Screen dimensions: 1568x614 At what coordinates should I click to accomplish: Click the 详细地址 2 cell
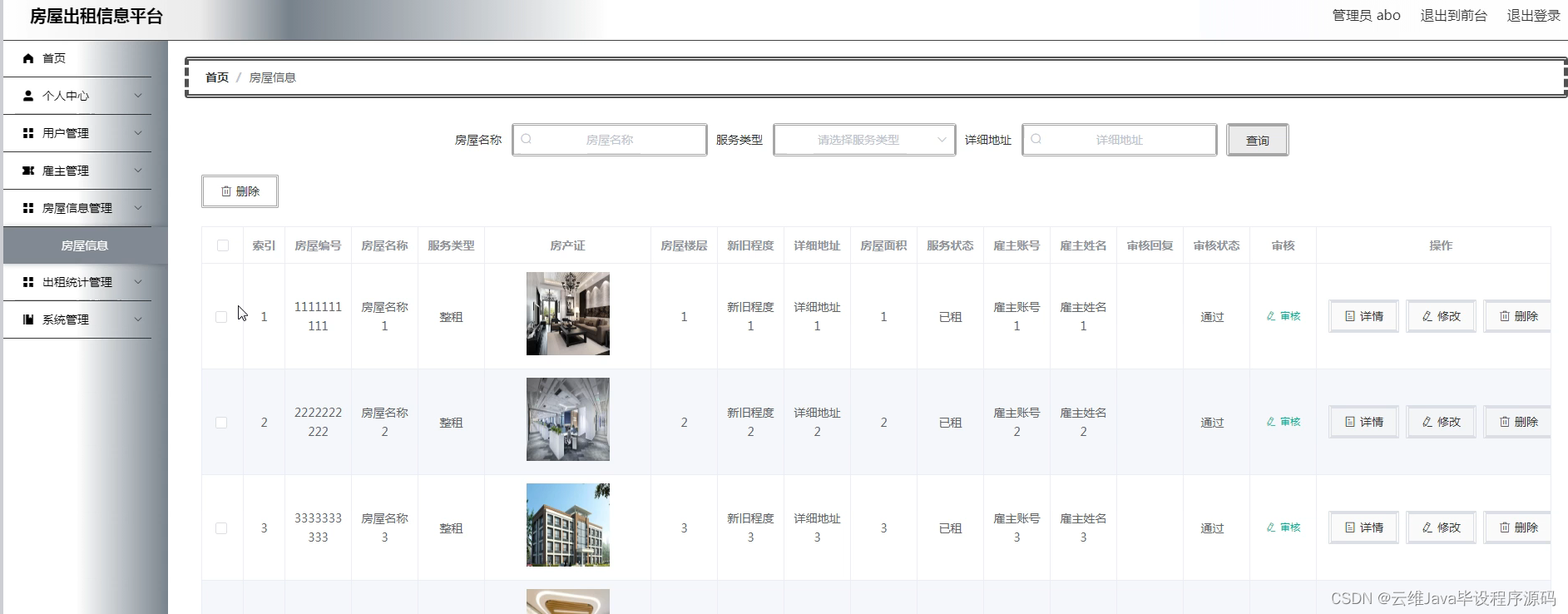[817, 423]
